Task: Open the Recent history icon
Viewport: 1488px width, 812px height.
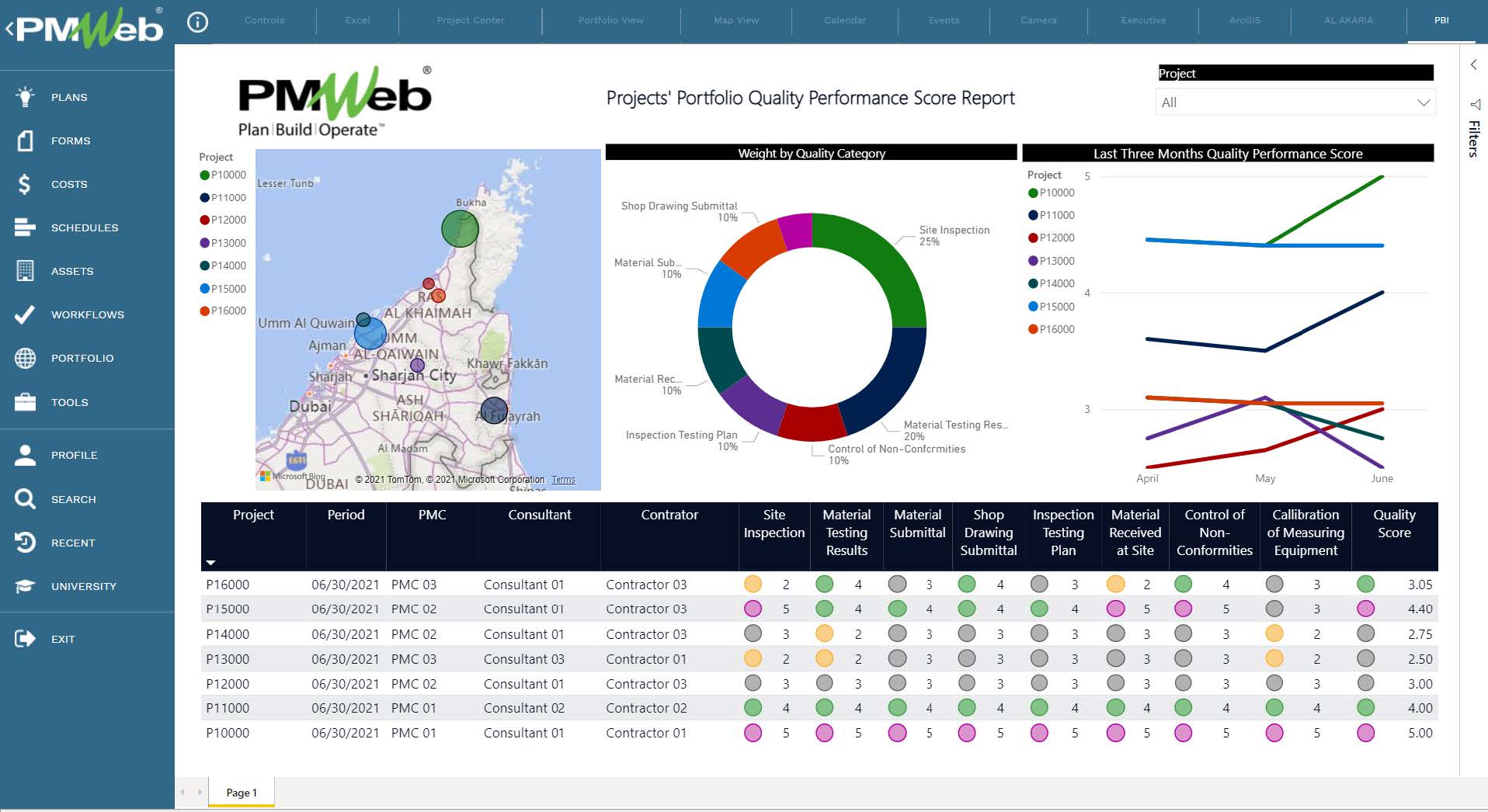Action: [x=25, y=543]
